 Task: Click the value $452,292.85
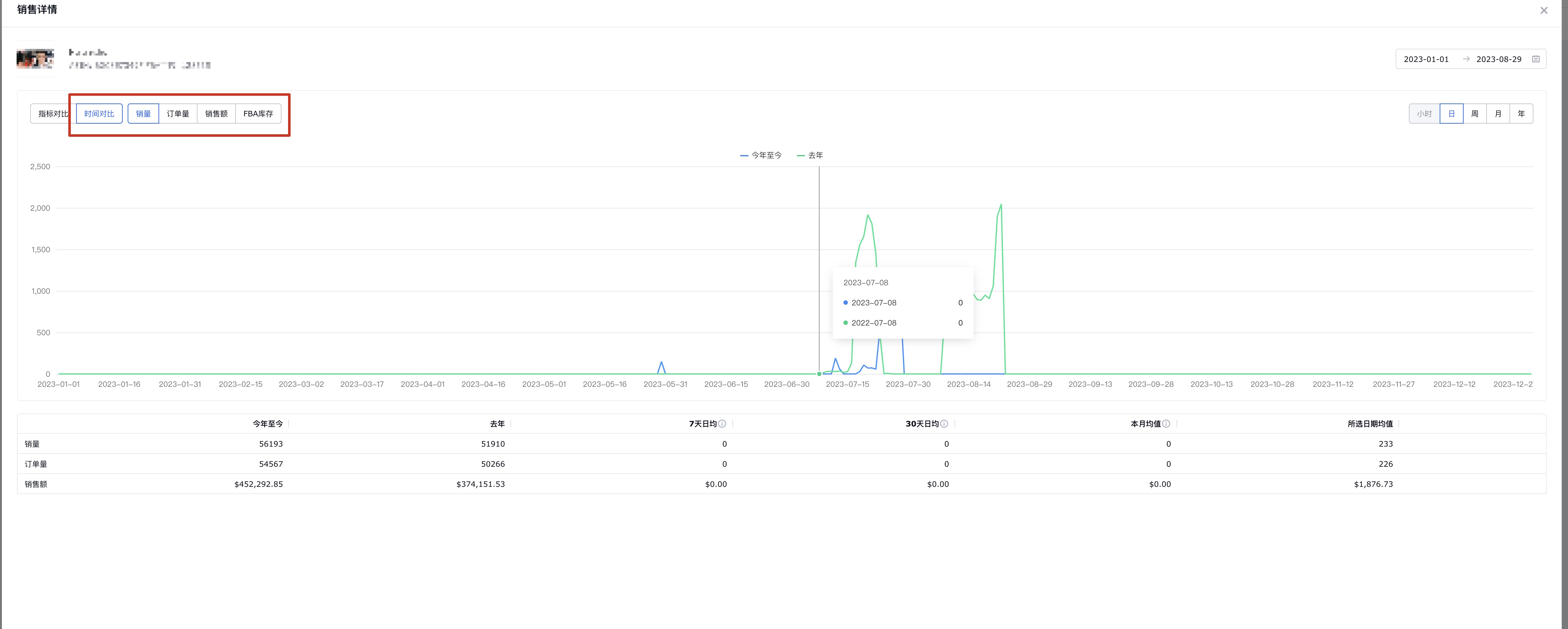259,484
